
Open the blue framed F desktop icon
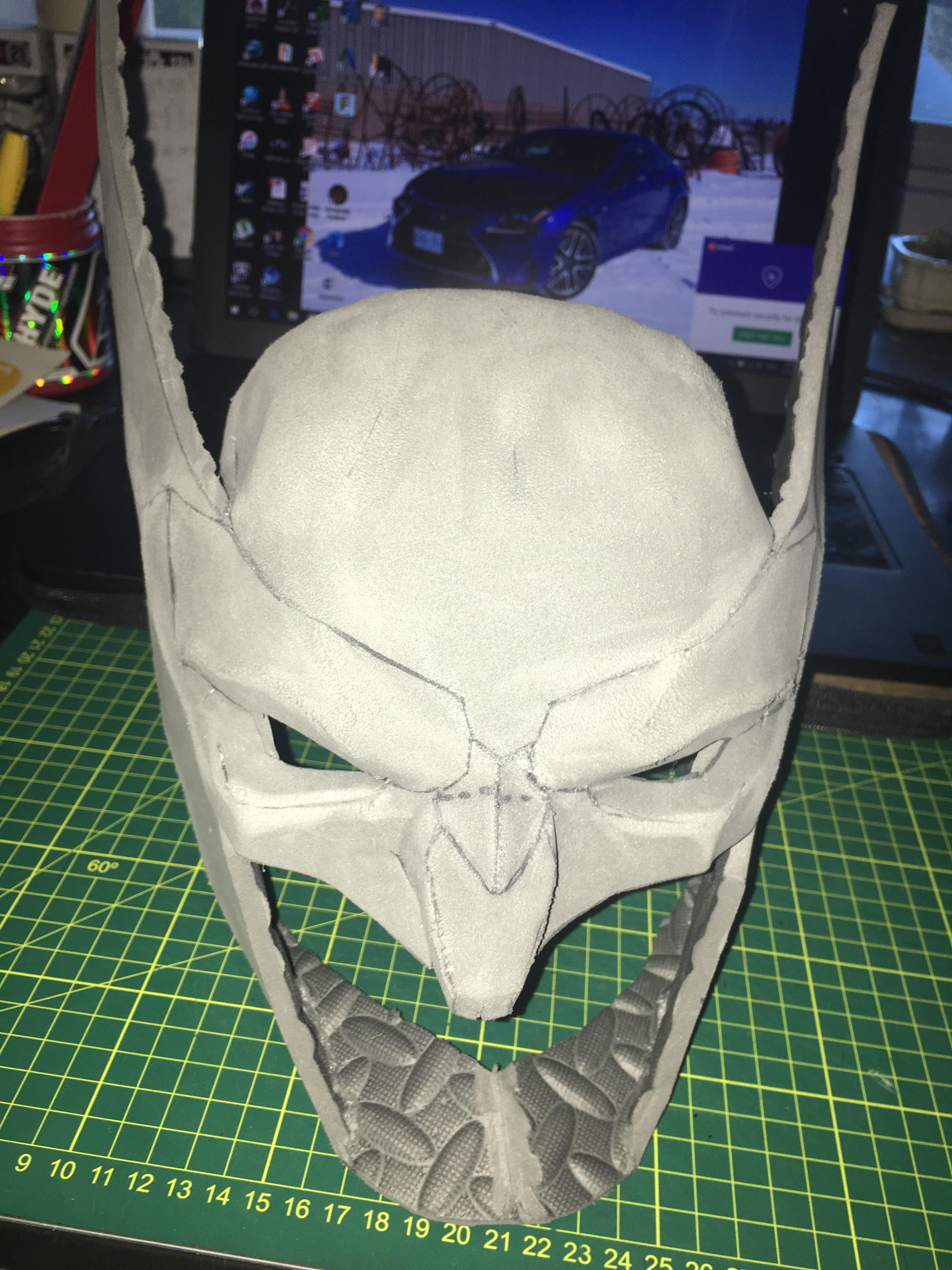(x=345, y=105)
